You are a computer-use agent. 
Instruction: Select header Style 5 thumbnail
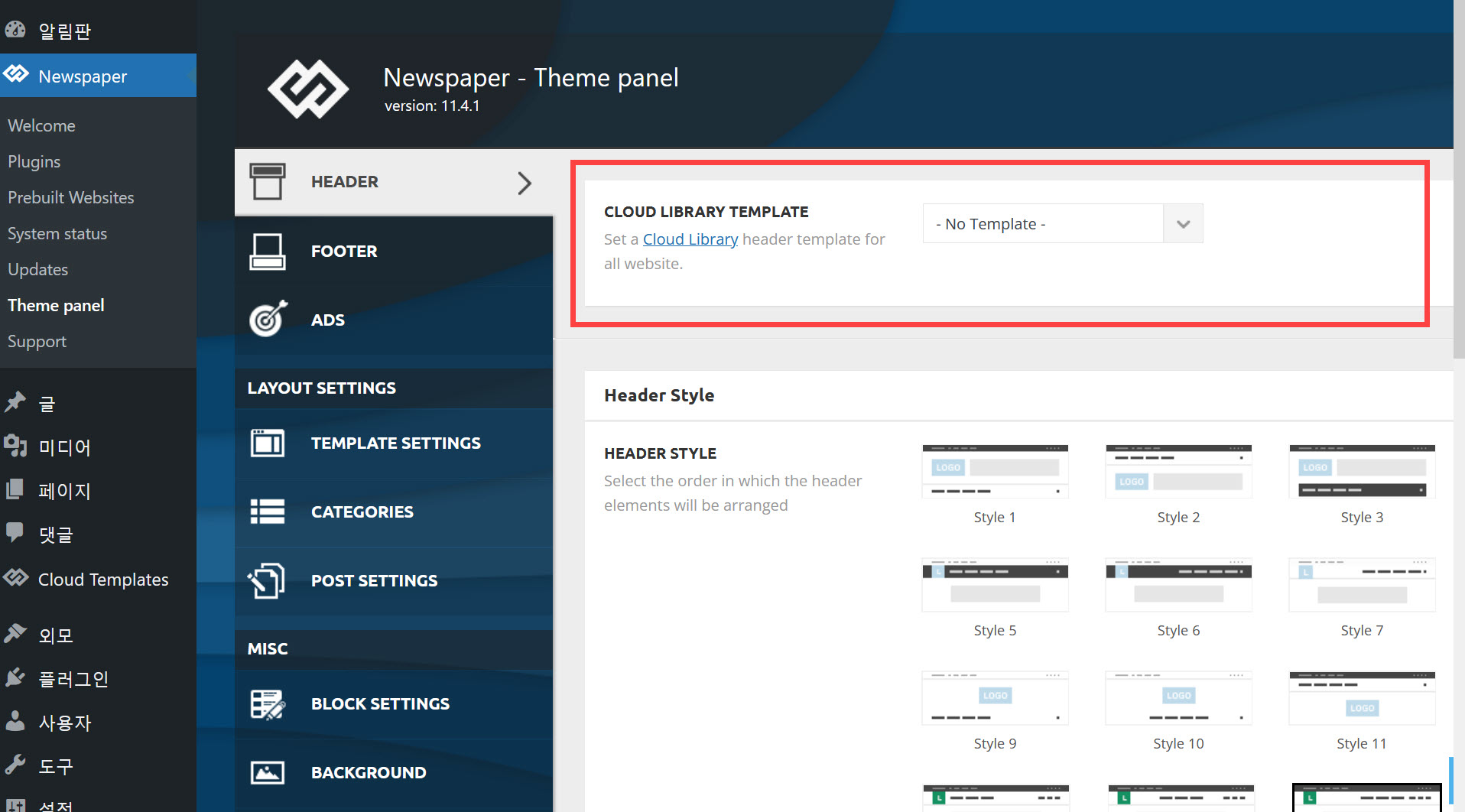click(x=995, y=584)
